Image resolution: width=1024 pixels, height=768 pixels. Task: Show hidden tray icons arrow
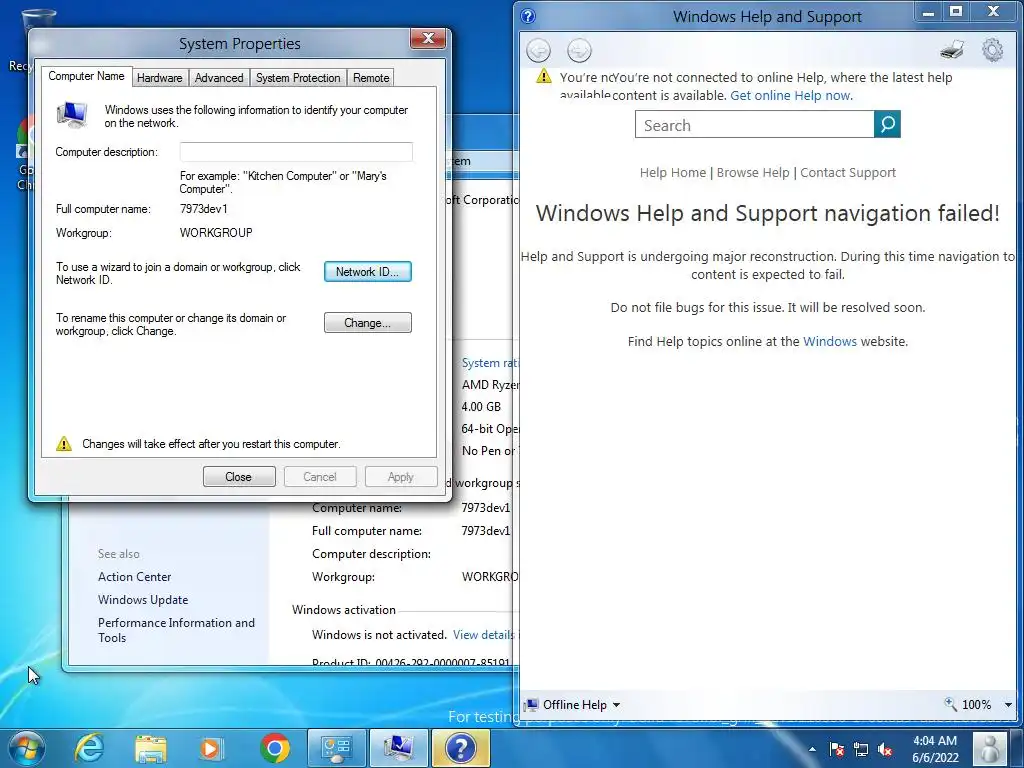(812, 749)
